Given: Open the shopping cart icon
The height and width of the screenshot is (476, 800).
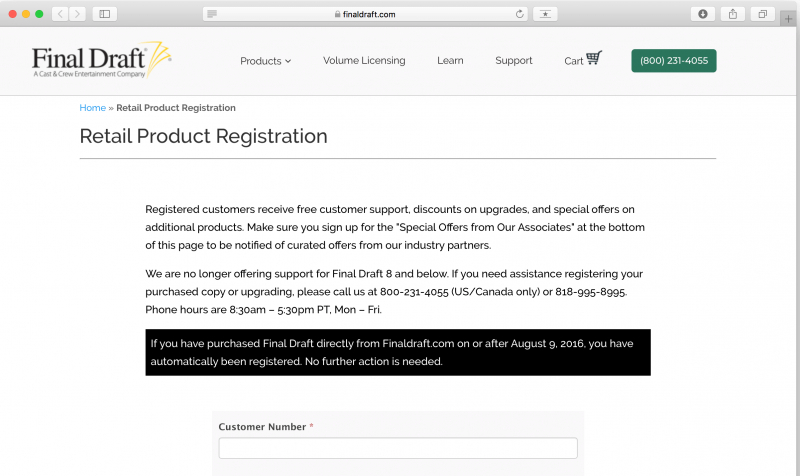Looking at the screenshot, I should 593,59.
